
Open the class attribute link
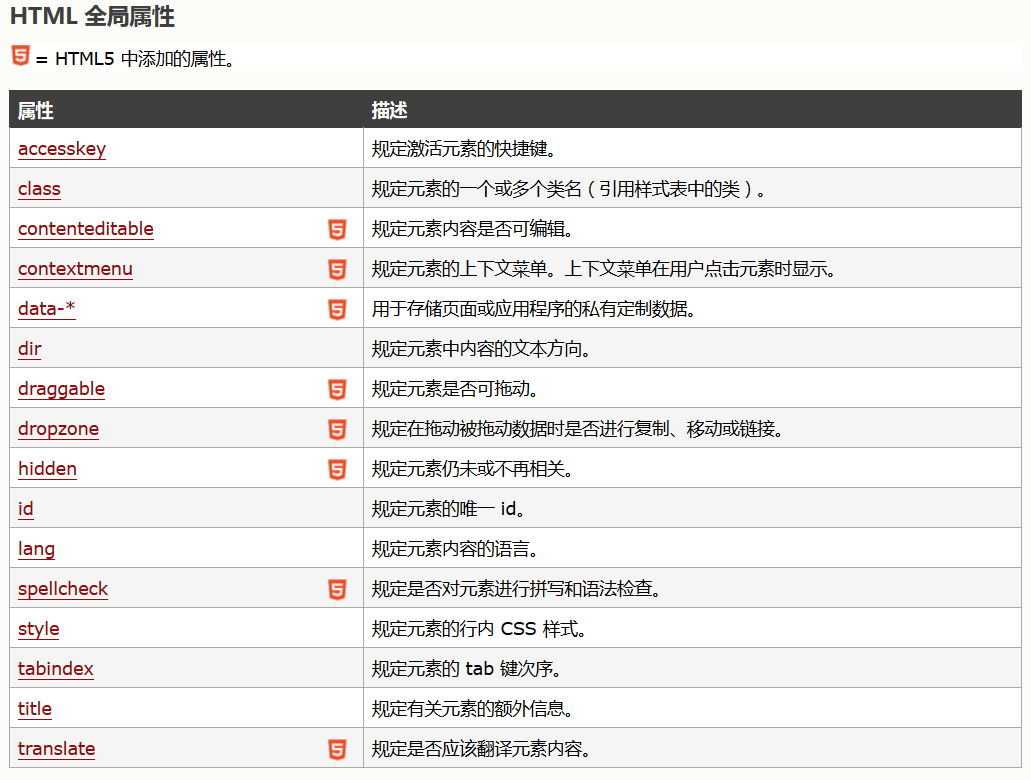[39, 189]
